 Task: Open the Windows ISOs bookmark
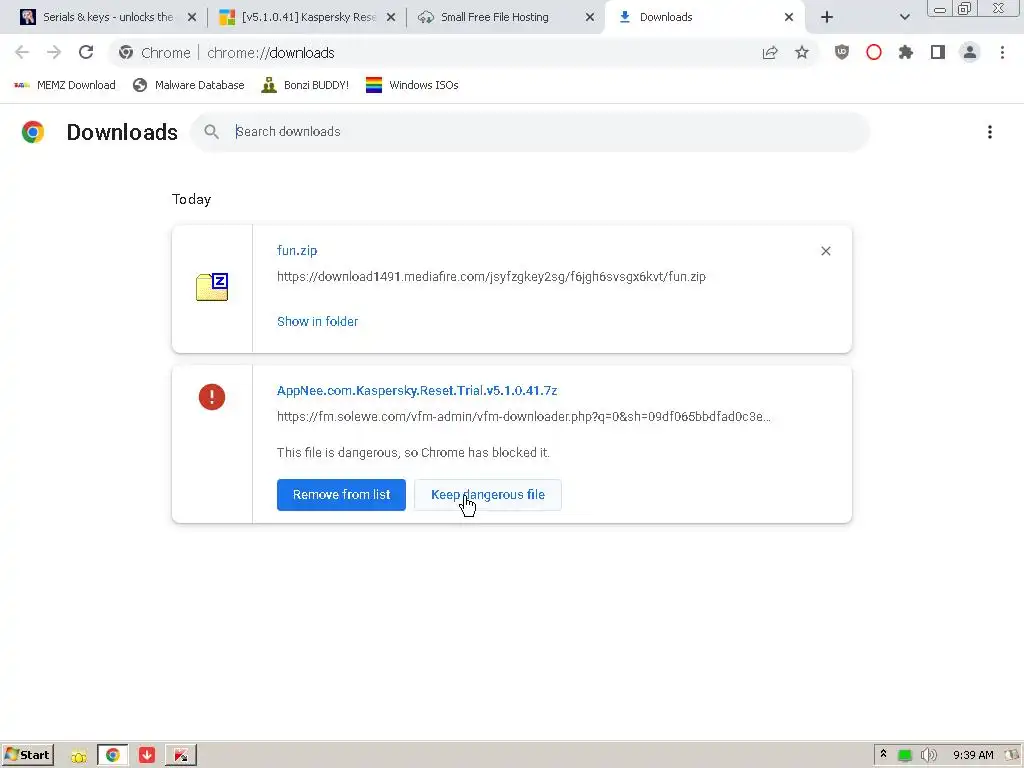click(x=412, y=85)
